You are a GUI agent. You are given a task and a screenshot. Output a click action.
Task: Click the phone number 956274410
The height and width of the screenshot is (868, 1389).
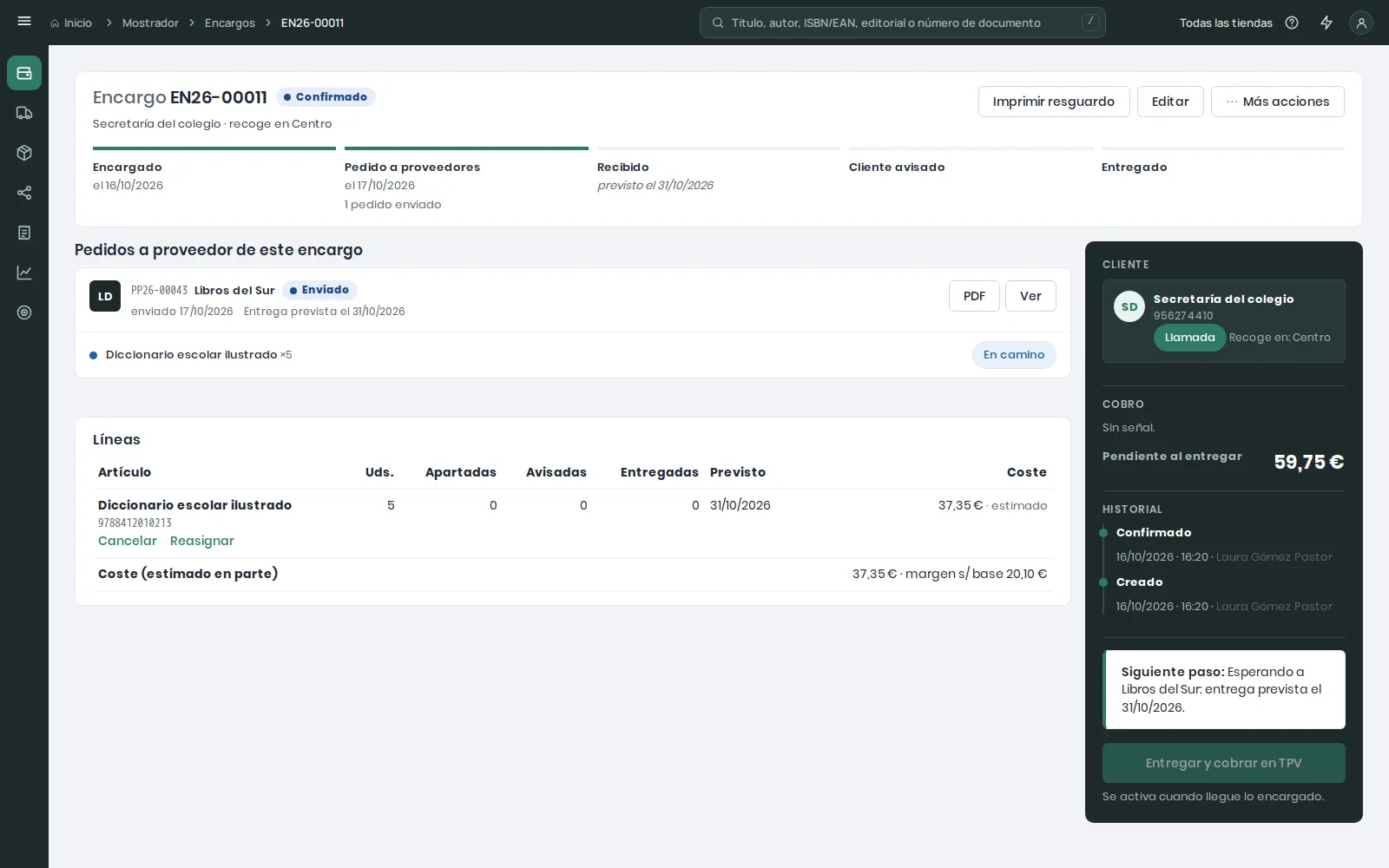pyautogui.click(x=1183, y=316)
